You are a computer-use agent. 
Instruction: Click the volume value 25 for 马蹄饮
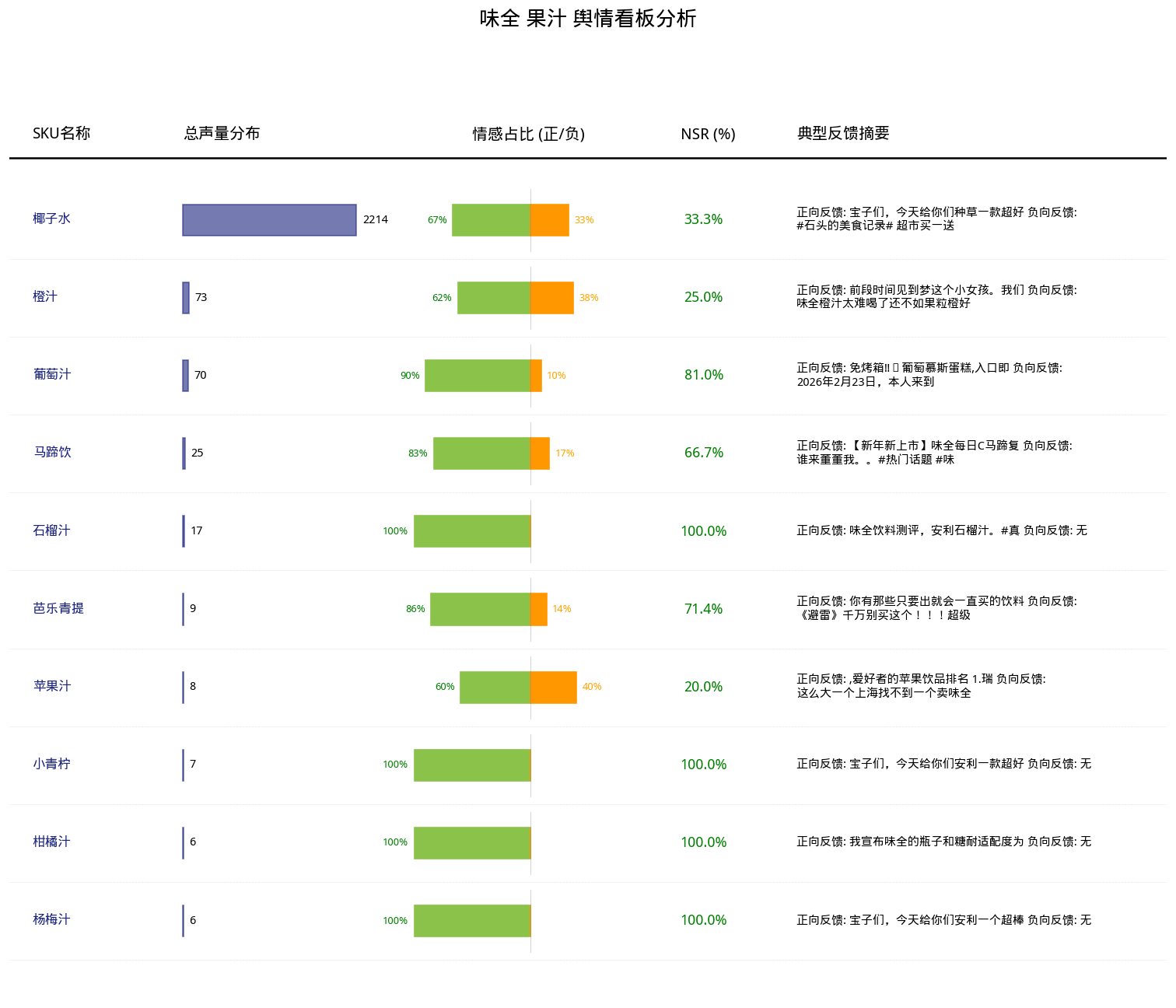click(x=198, y=453)
